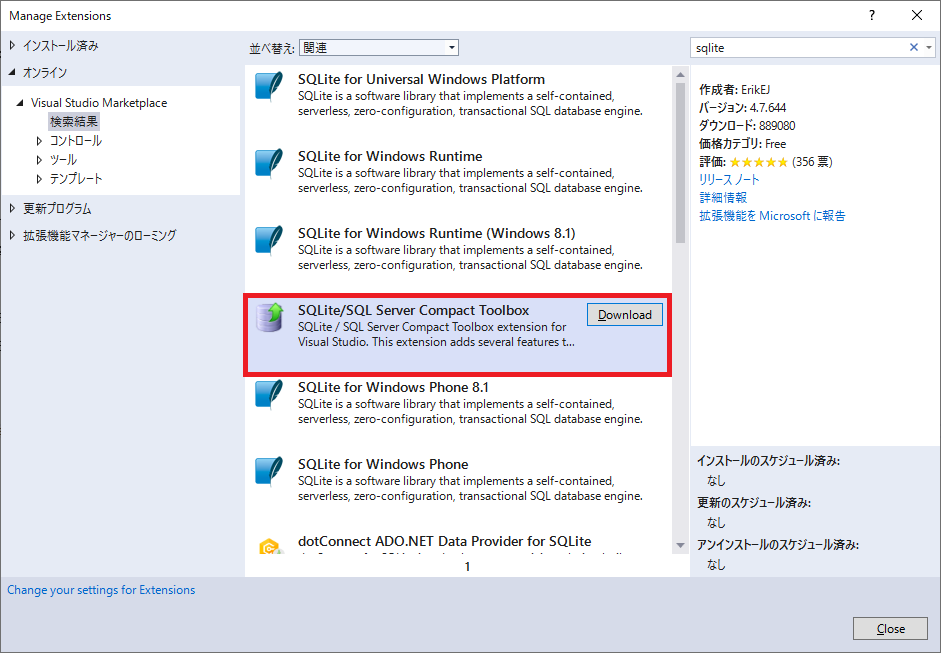The height and width of the screenshot is (653, 941).
Task: Close the Manage Extensions dialog window
Action: [917, 16]
